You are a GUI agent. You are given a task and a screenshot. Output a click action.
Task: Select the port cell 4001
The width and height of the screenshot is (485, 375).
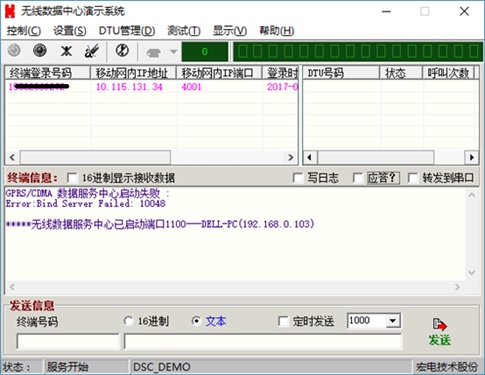tap(191, 87)
